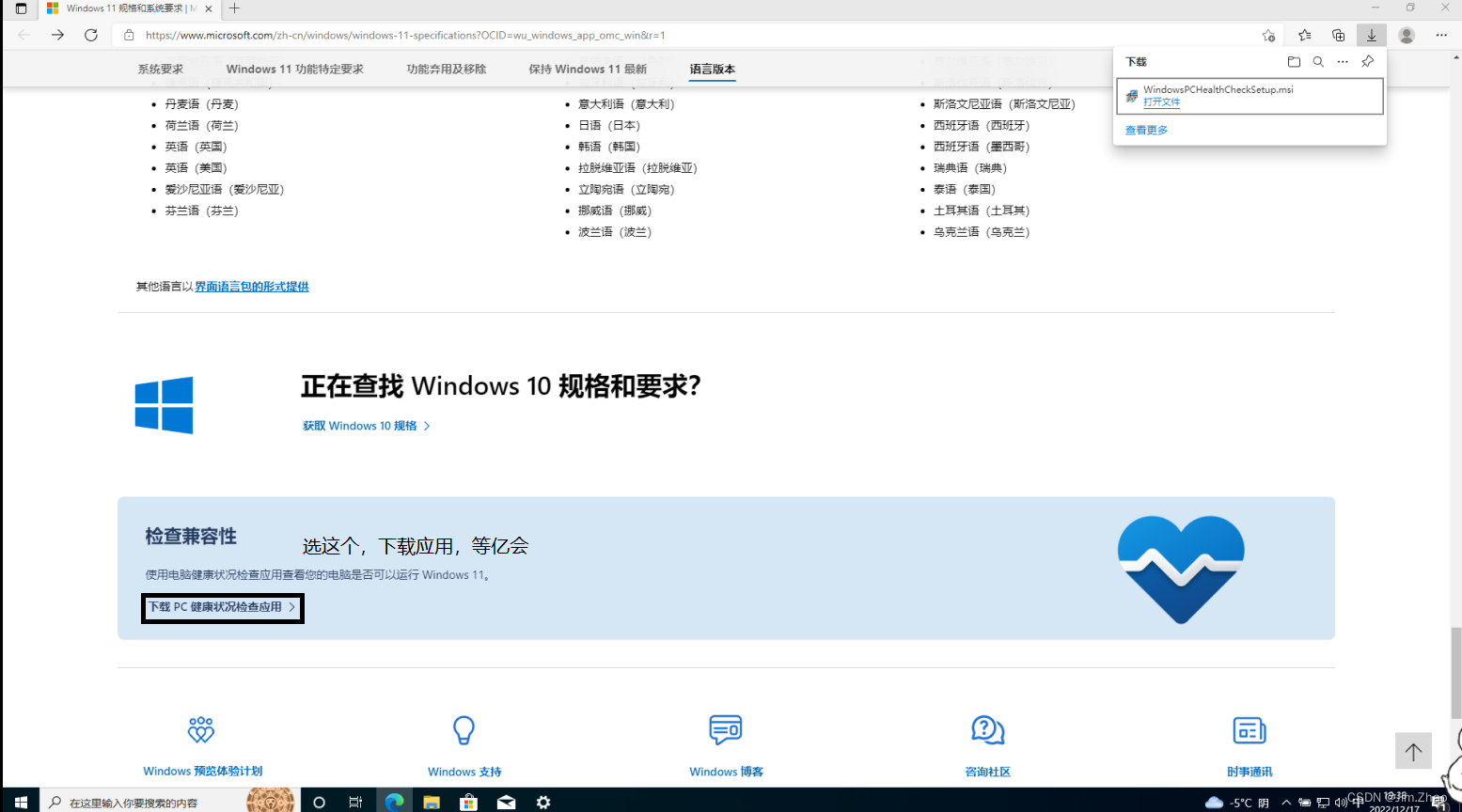This screenshot has width=1462, height=812.
Task: Click Cortana circle on taskbar
Action: [x=319, y=802]
